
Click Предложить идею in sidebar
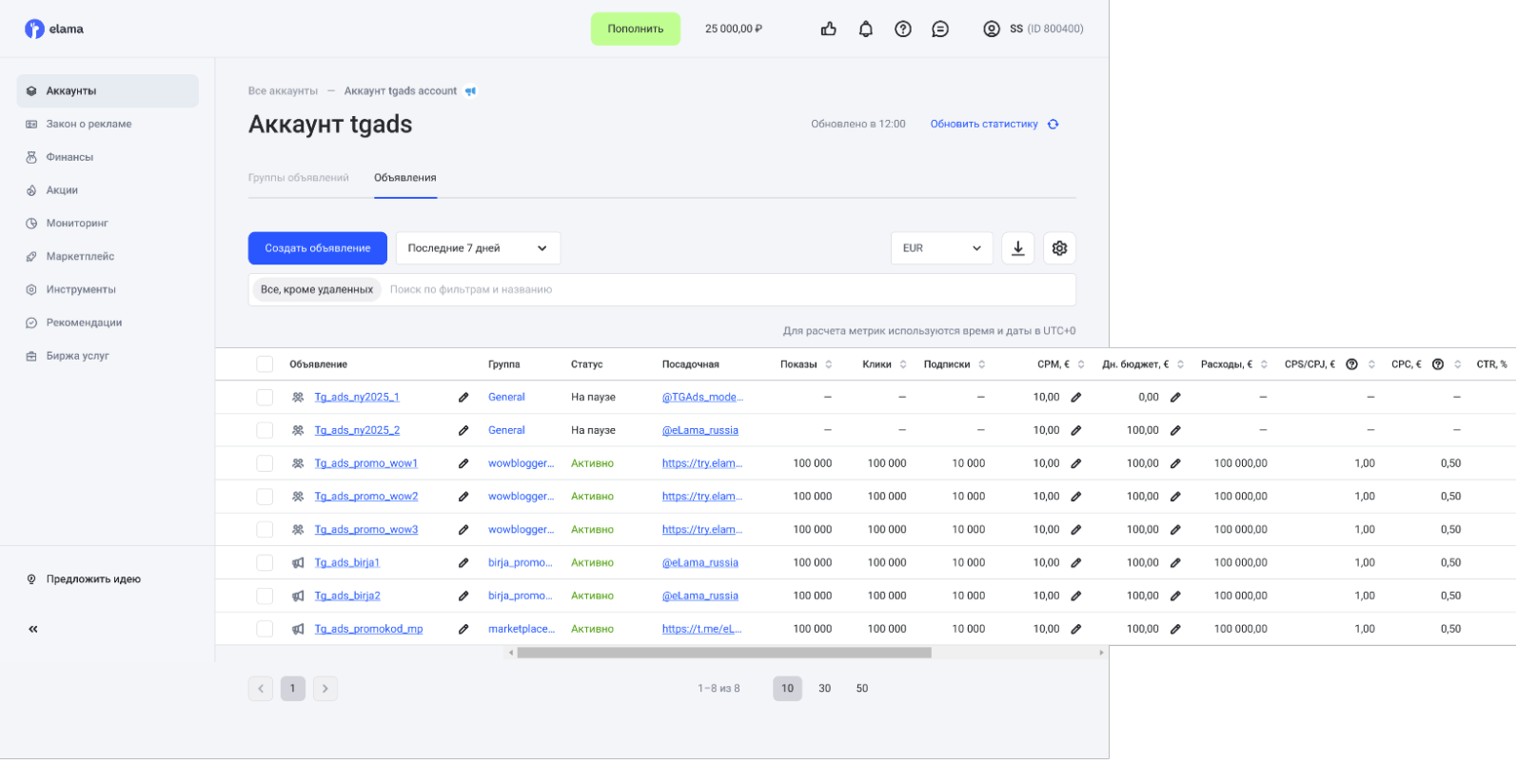click(x=85, y=579)
